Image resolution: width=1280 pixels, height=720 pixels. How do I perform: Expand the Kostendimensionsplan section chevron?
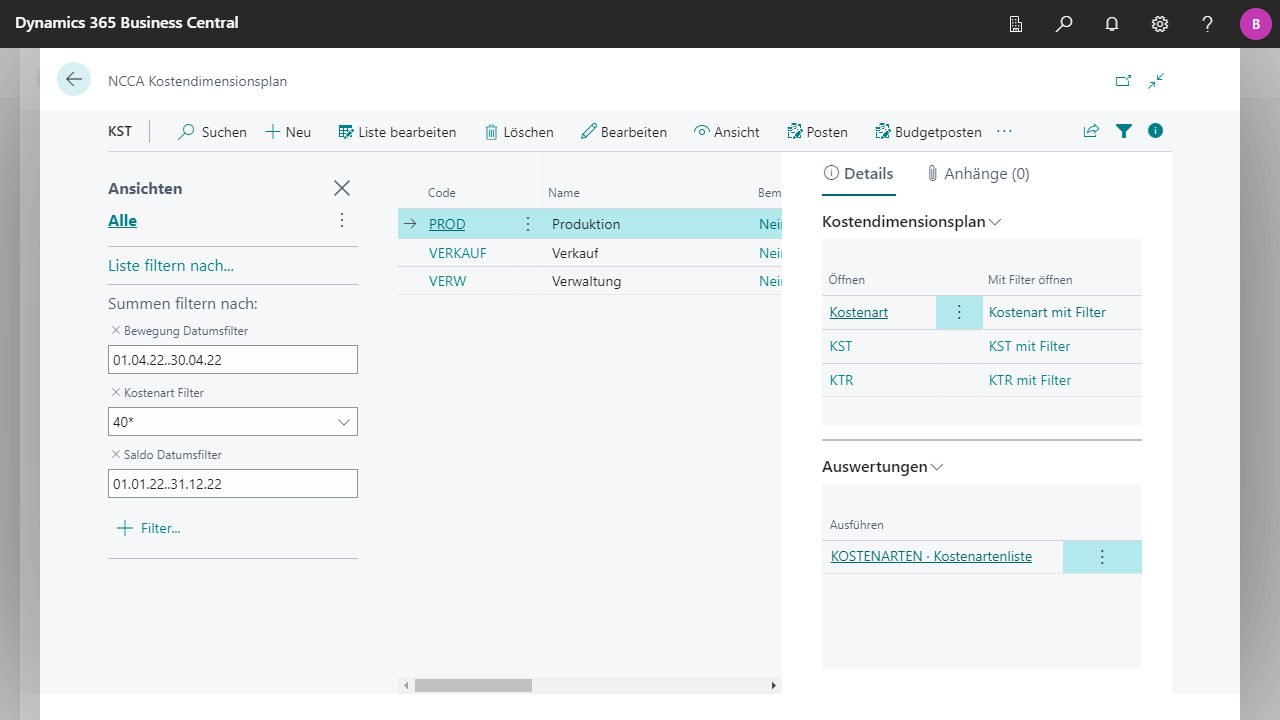click(995, 222)
